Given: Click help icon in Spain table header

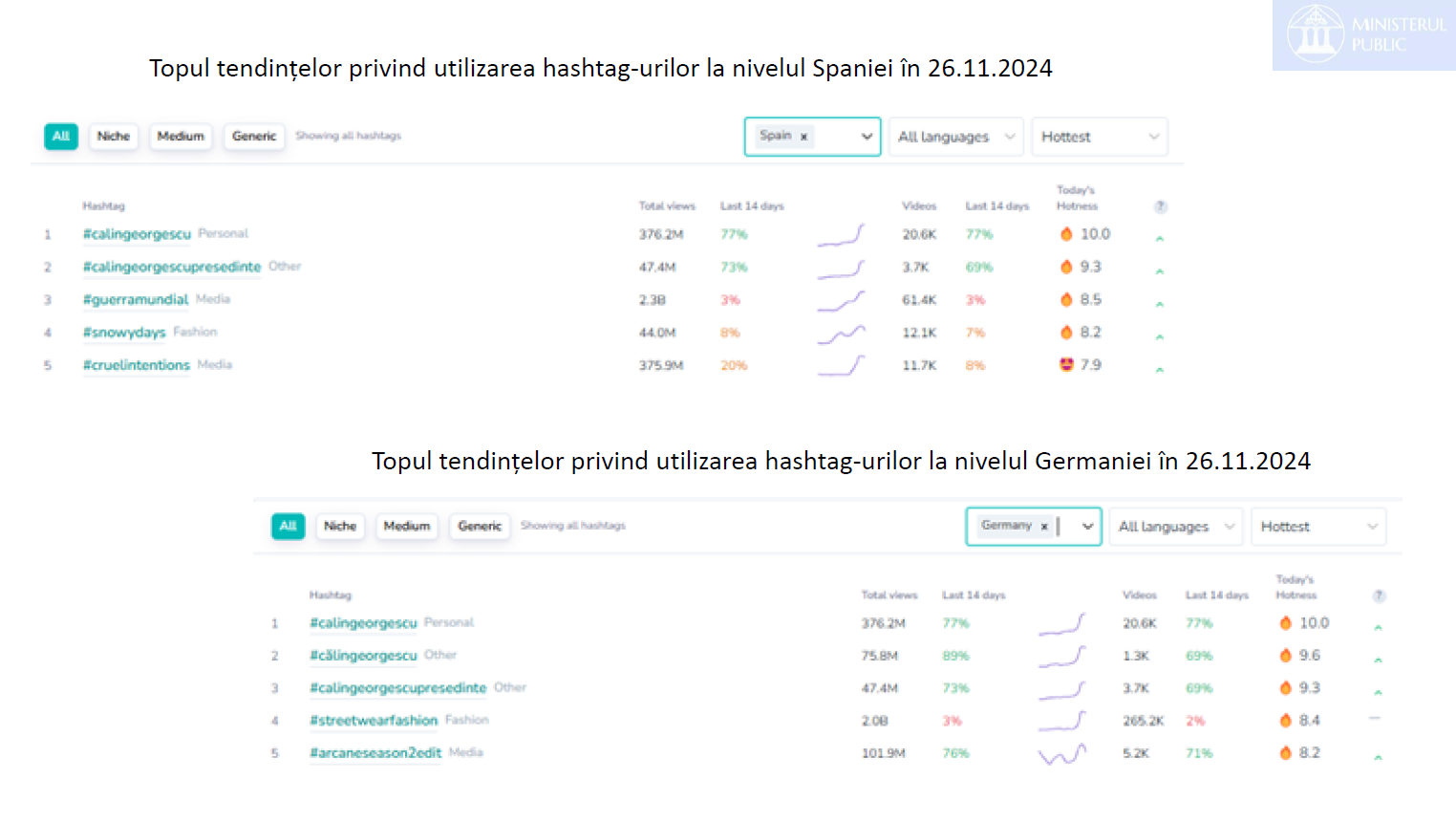Looking at the screenshot, I should point(1160,206).
